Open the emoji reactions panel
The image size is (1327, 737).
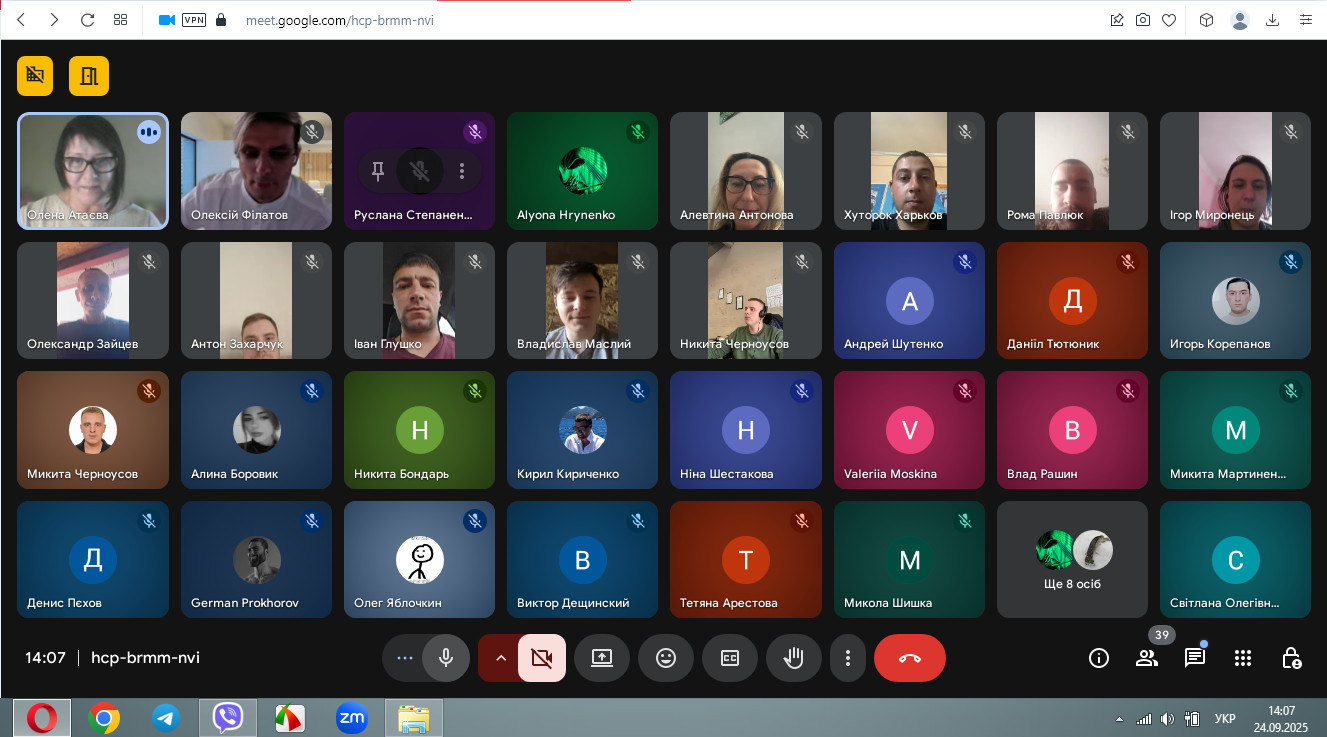pyautogui.click(x=666, y=658)
